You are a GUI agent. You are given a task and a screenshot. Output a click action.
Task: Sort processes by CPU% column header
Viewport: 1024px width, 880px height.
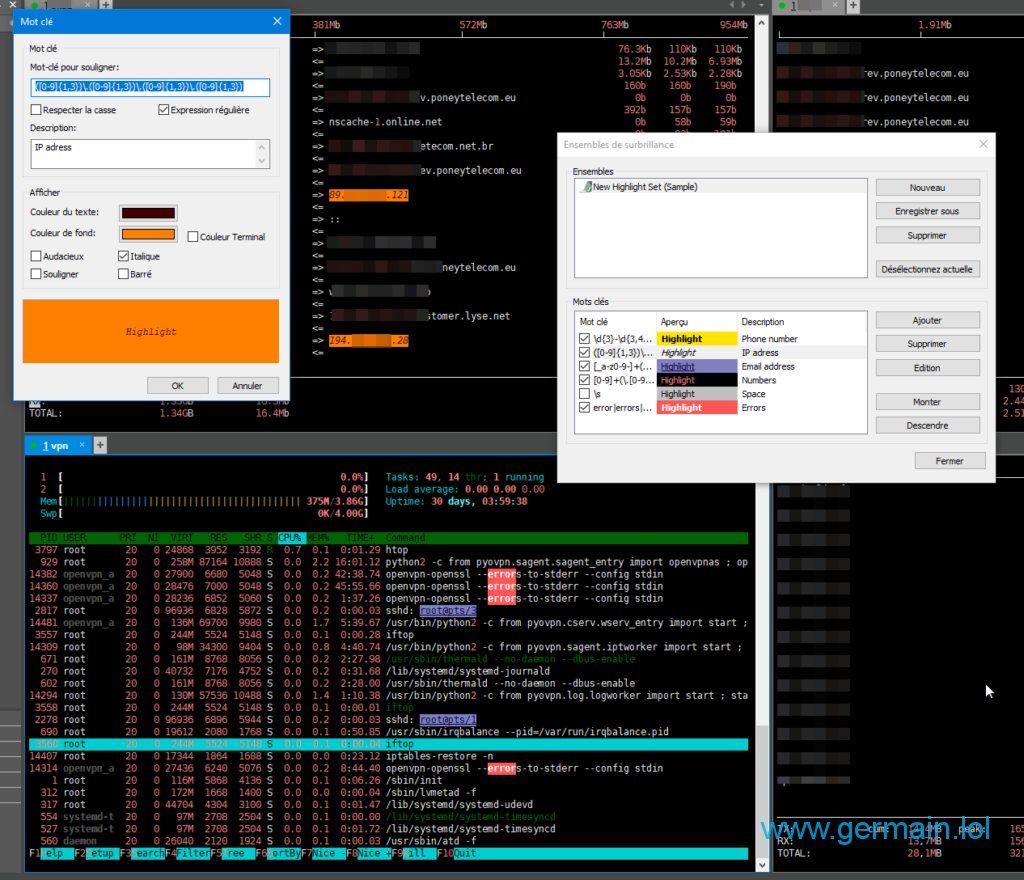(290, 538)
